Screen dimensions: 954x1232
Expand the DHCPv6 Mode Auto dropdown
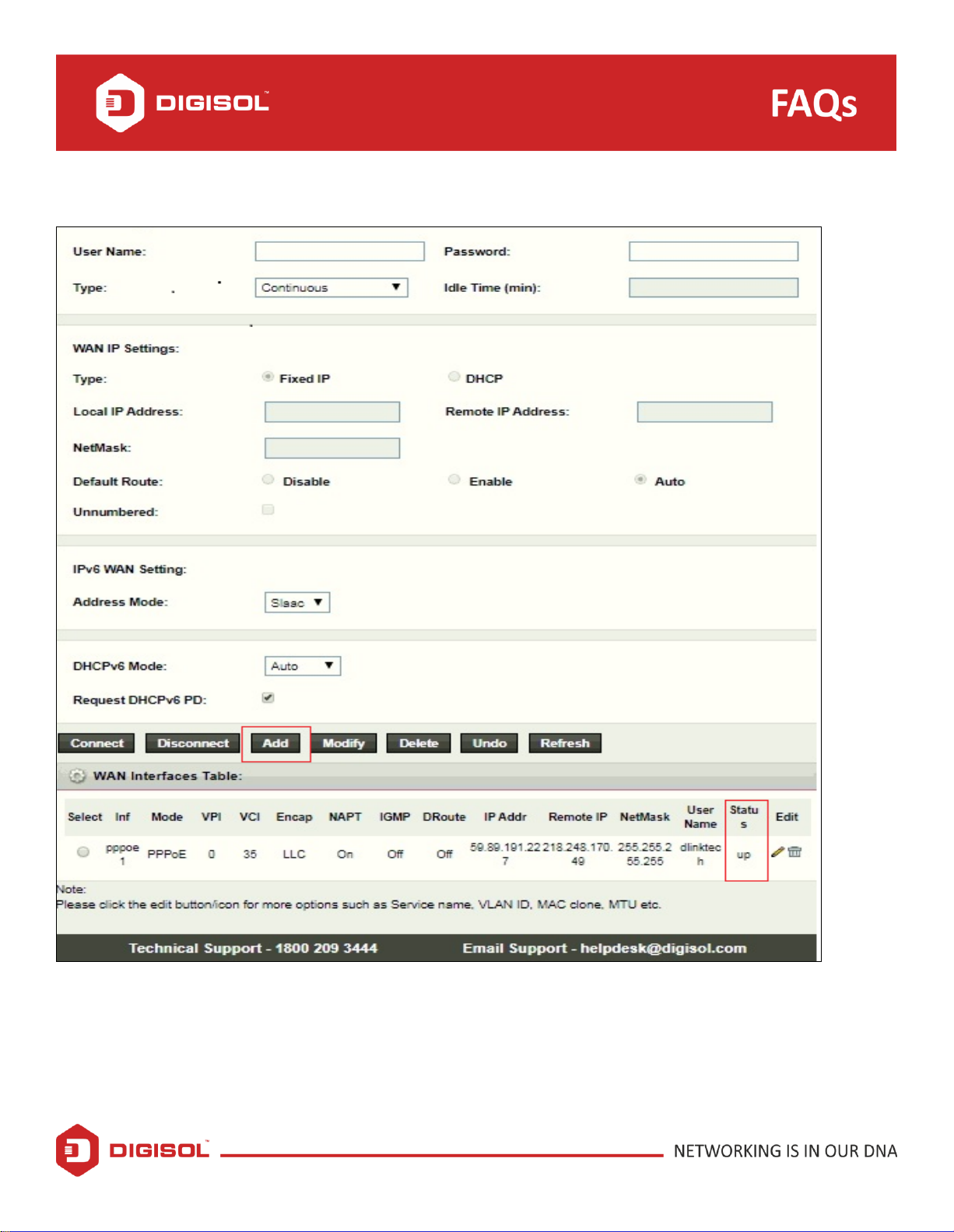tap(303, 666)
